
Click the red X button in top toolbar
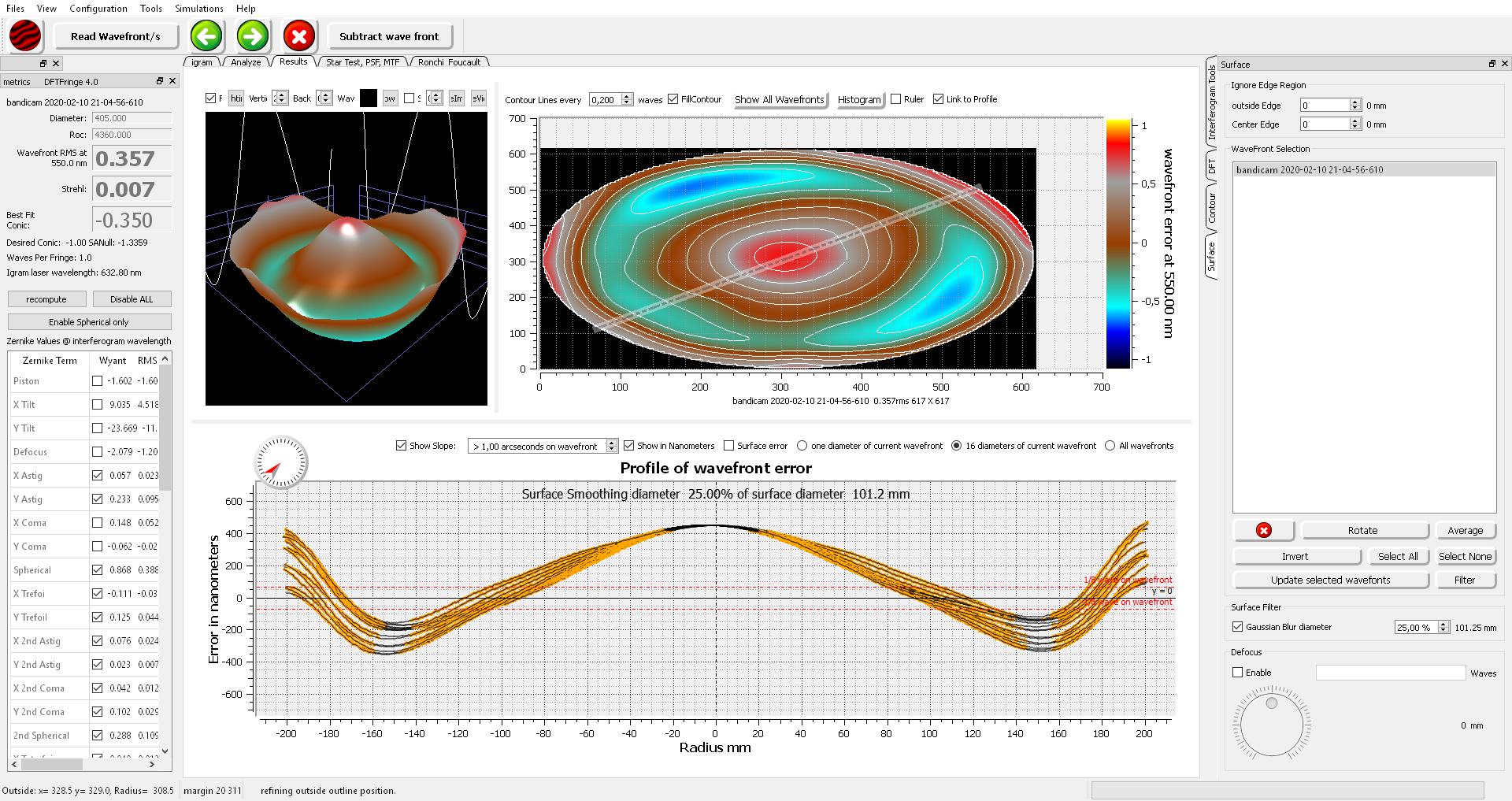(299, 36)
